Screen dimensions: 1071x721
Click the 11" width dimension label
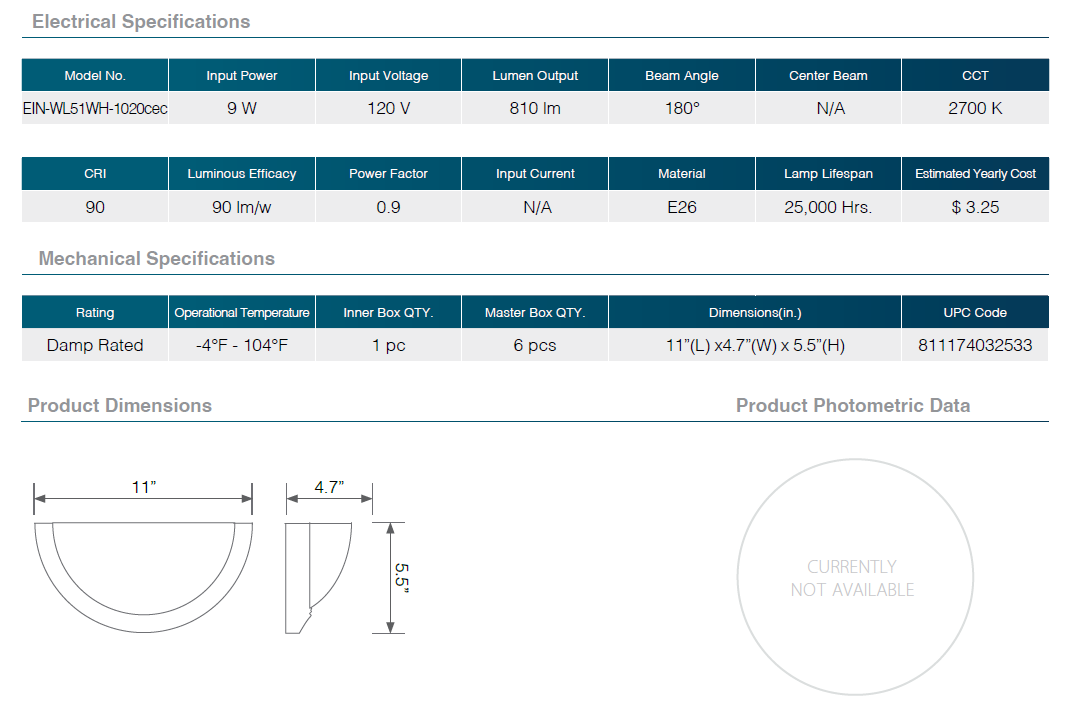tap(144, 487)
